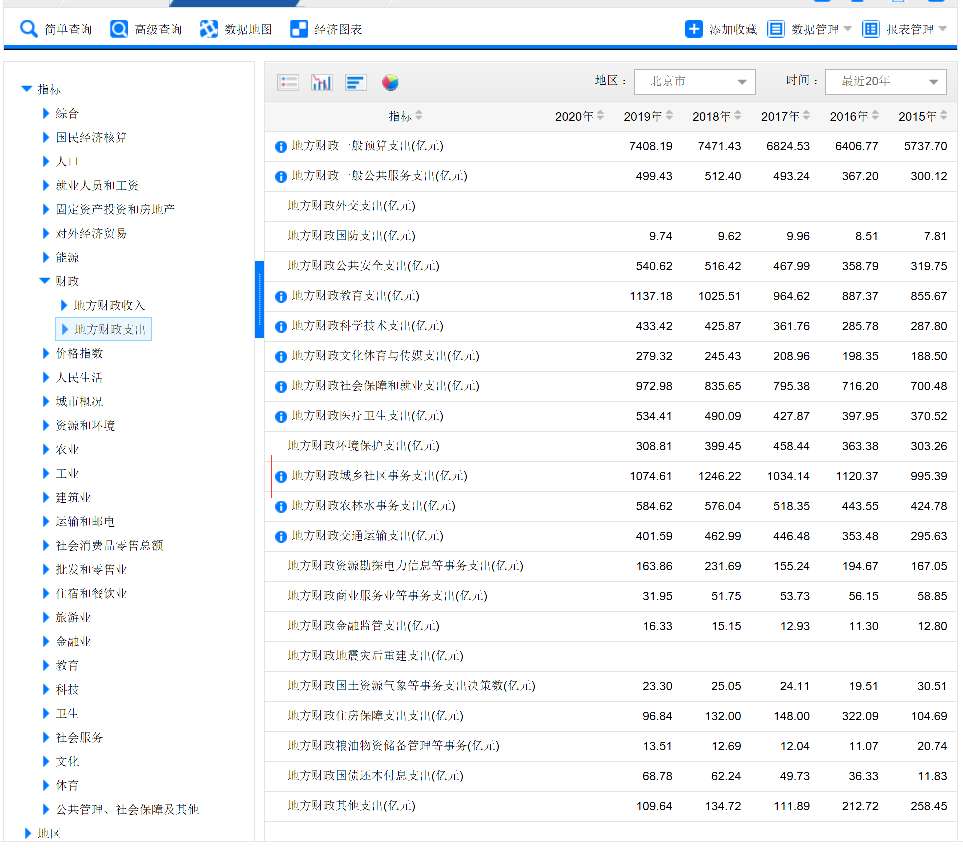Viewport: 963px width, 848px height.
Task: Select 对外经济贸易 tree item
Action: 91,233
